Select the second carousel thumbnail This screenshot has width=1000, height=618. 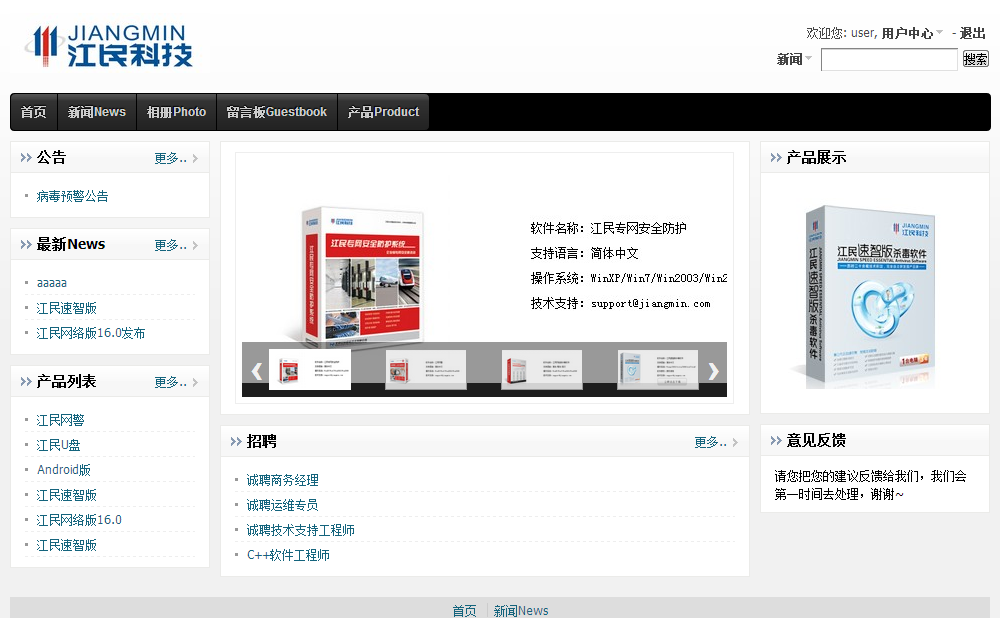[426, 369]
